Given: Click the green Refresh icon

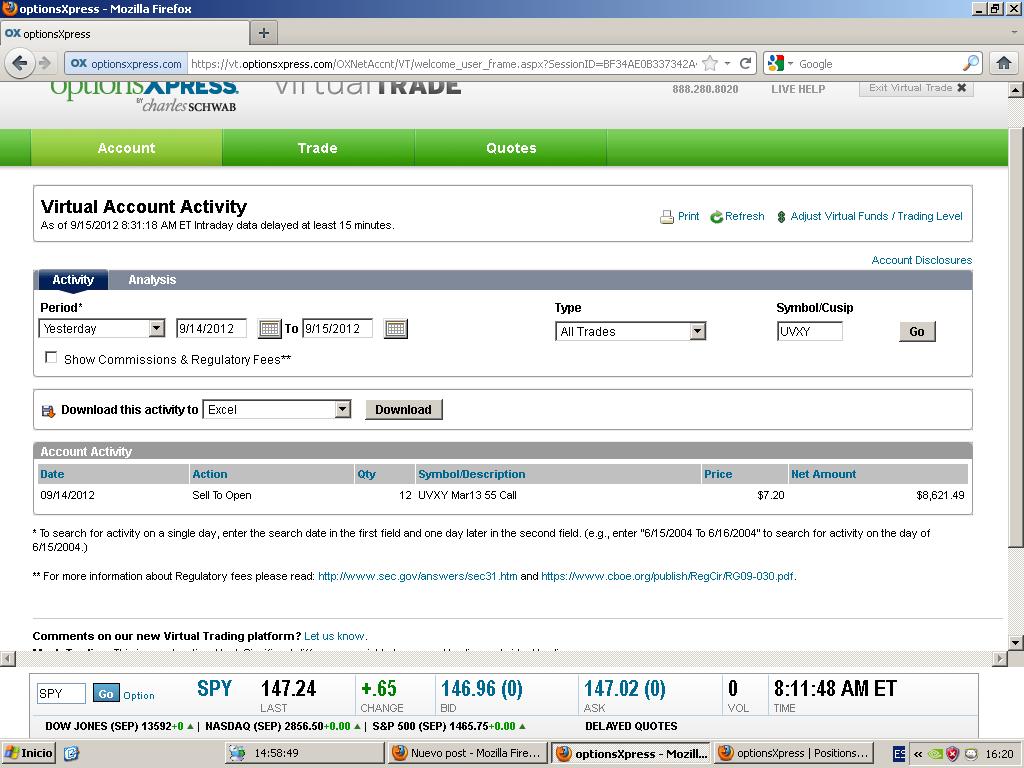Looking at the screenshot, I should pyautogui.click(x=716, y=217).
